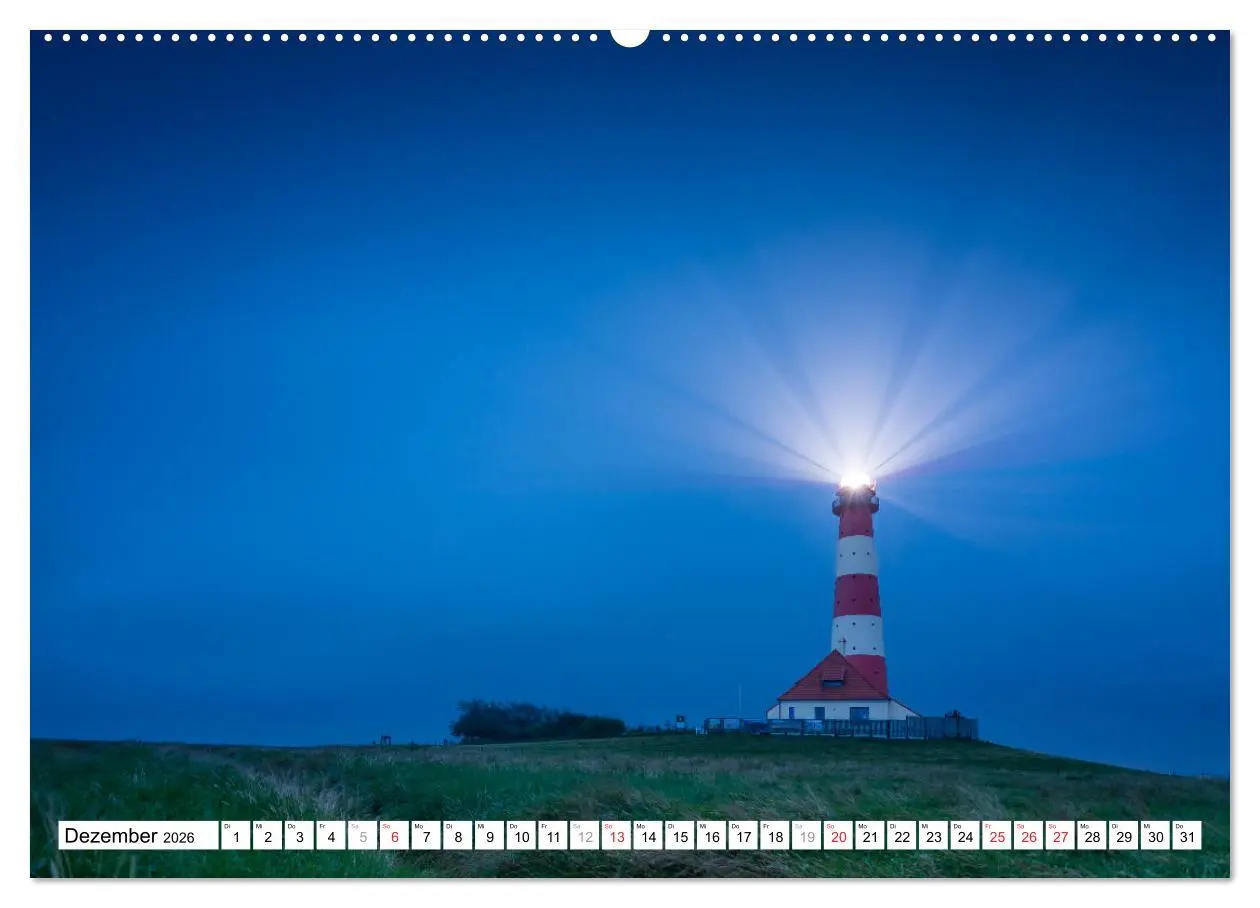Screen dimensions: 1260x908
Task: Click day 9 (Mi) in the calendar strip
Action: click(x=489, y=836)
